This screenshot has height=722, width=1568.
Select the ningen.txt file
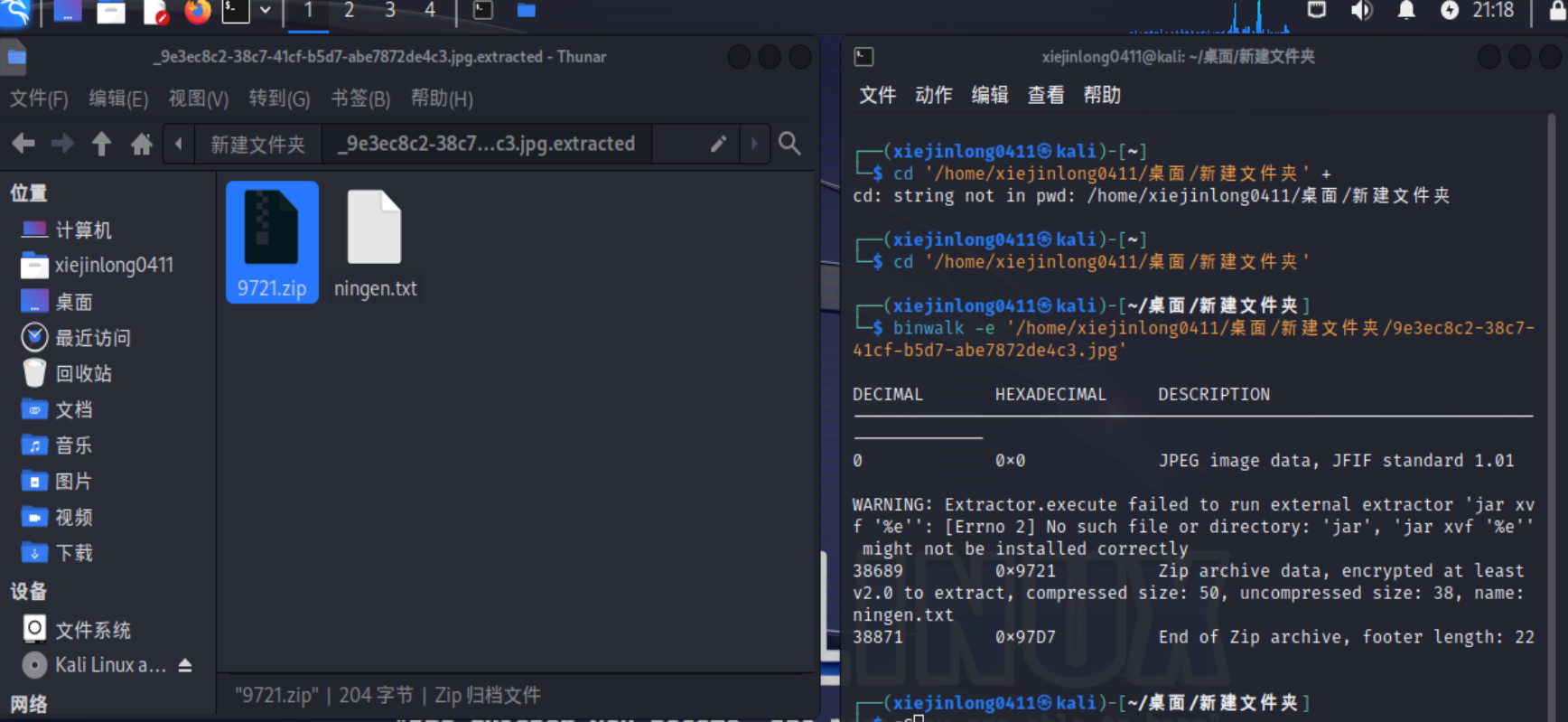[375, 242]
